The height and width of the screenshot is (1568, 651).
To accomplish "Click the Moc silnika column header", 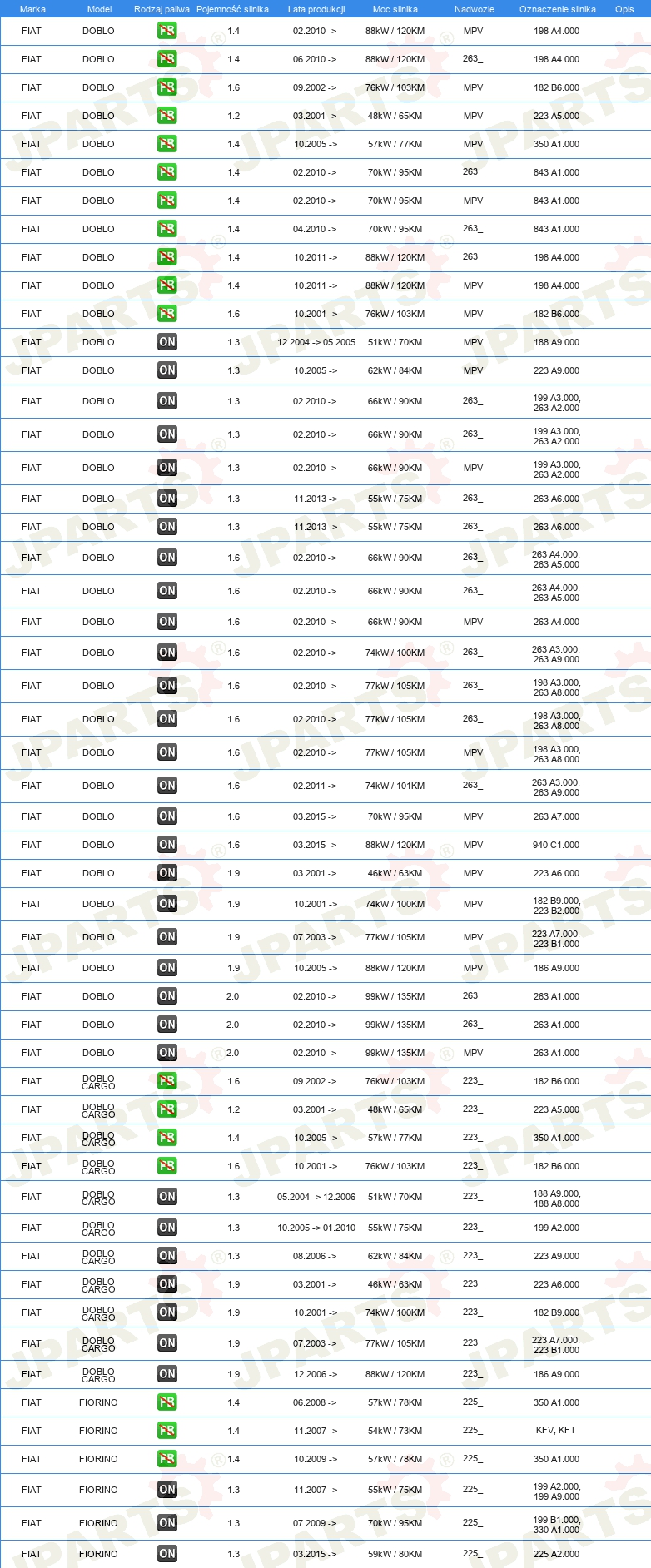I will pos(395,9).
